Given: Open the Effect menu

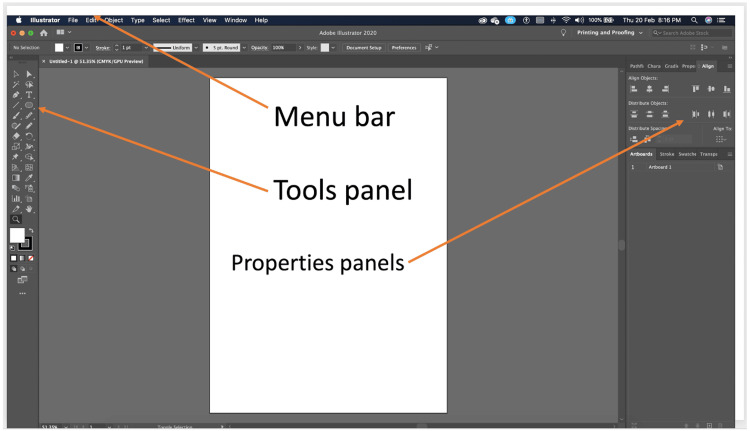Looking at the screenshot, I should [x=186, y=20].
